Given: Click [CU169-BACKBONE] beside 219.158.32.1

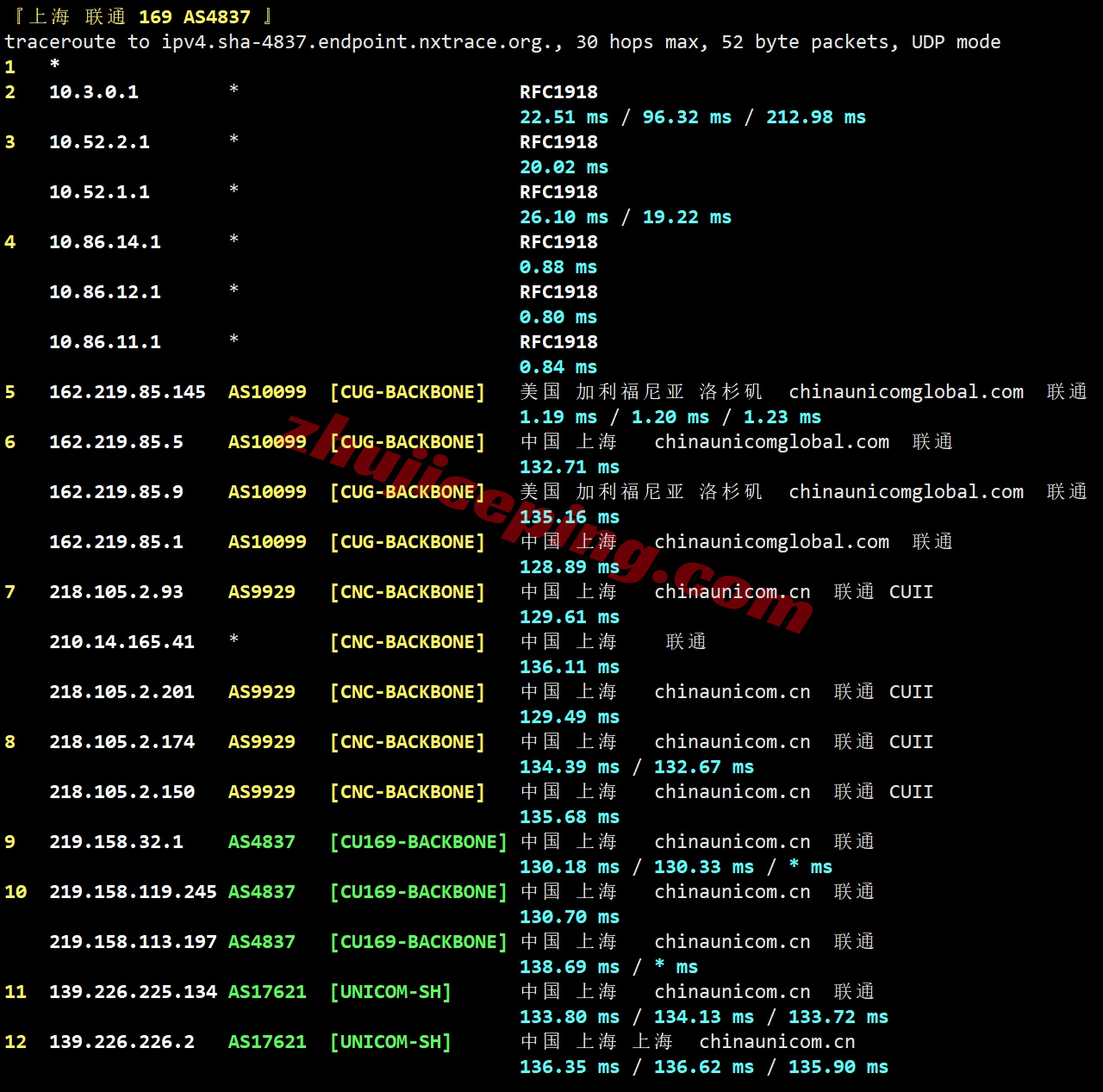Looking at the screenshot, I should point(419,842).
